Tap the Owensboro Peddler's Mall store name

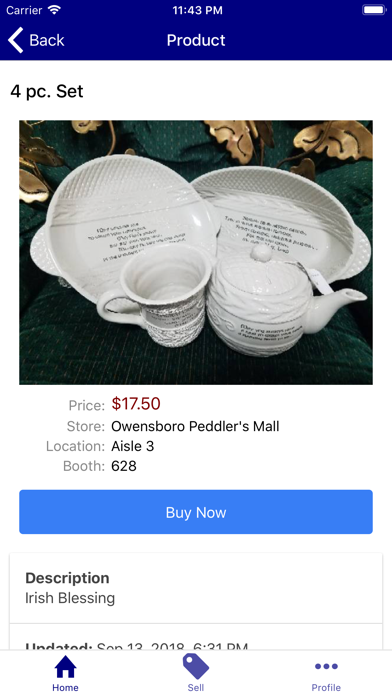tap(195, 427)
